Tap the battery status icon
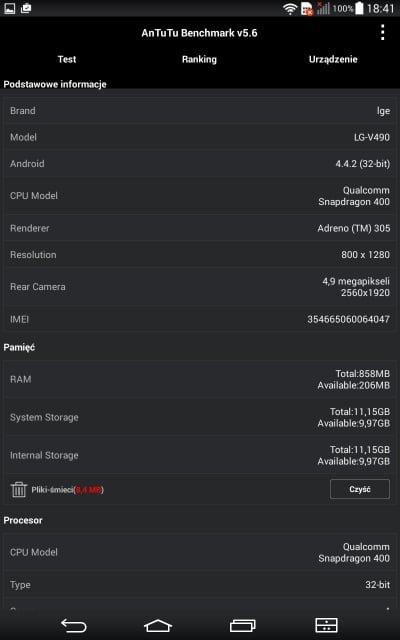Screen dimensions: 400x640 pyautogui.click(x=359, y=9)
